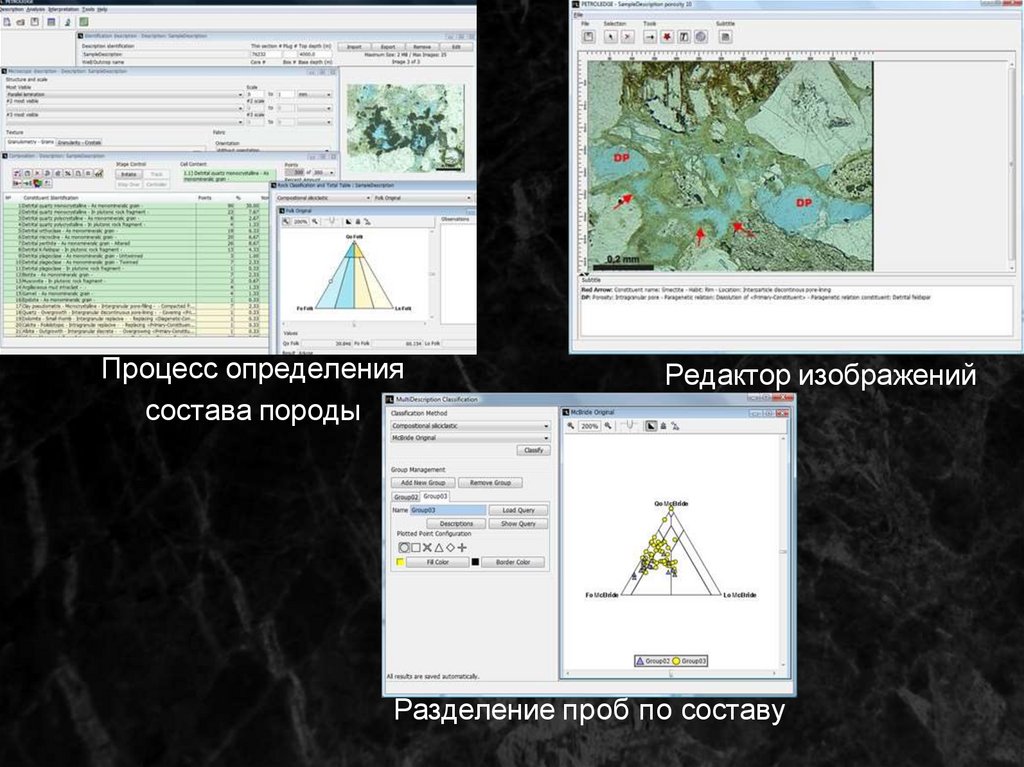Click the save icon in the image editor toolbar
Viewport: 1024px width, 767px height.
click(588, 37)
